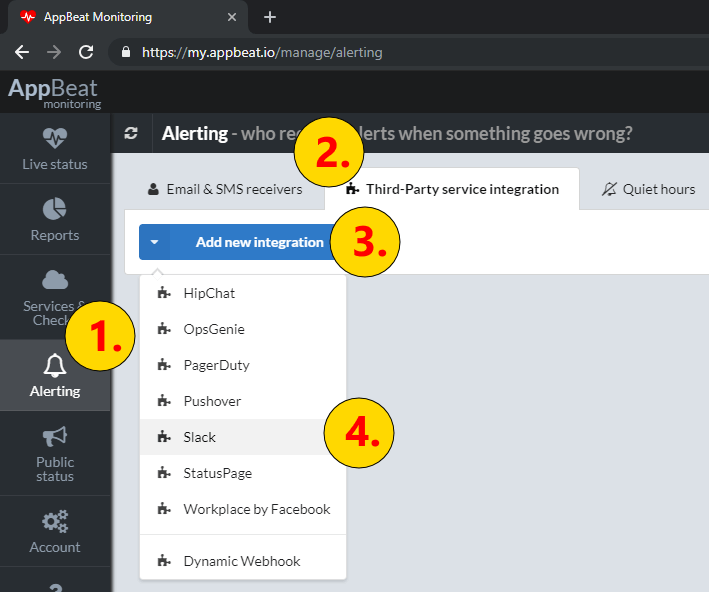This screenshot has width=709, height=592.
Task: Click the Reports sidebar label
Action: (x=55, y=235)
